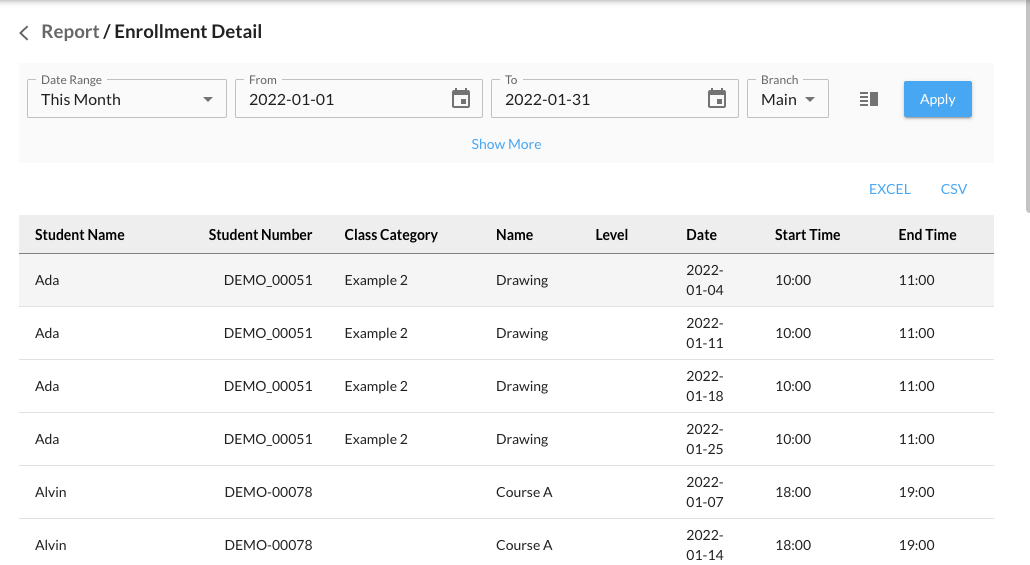Image resolution: width=1030 pixels, height=565 pixels.
Task: Export the report as CSV
Action: tap(953, 189)
